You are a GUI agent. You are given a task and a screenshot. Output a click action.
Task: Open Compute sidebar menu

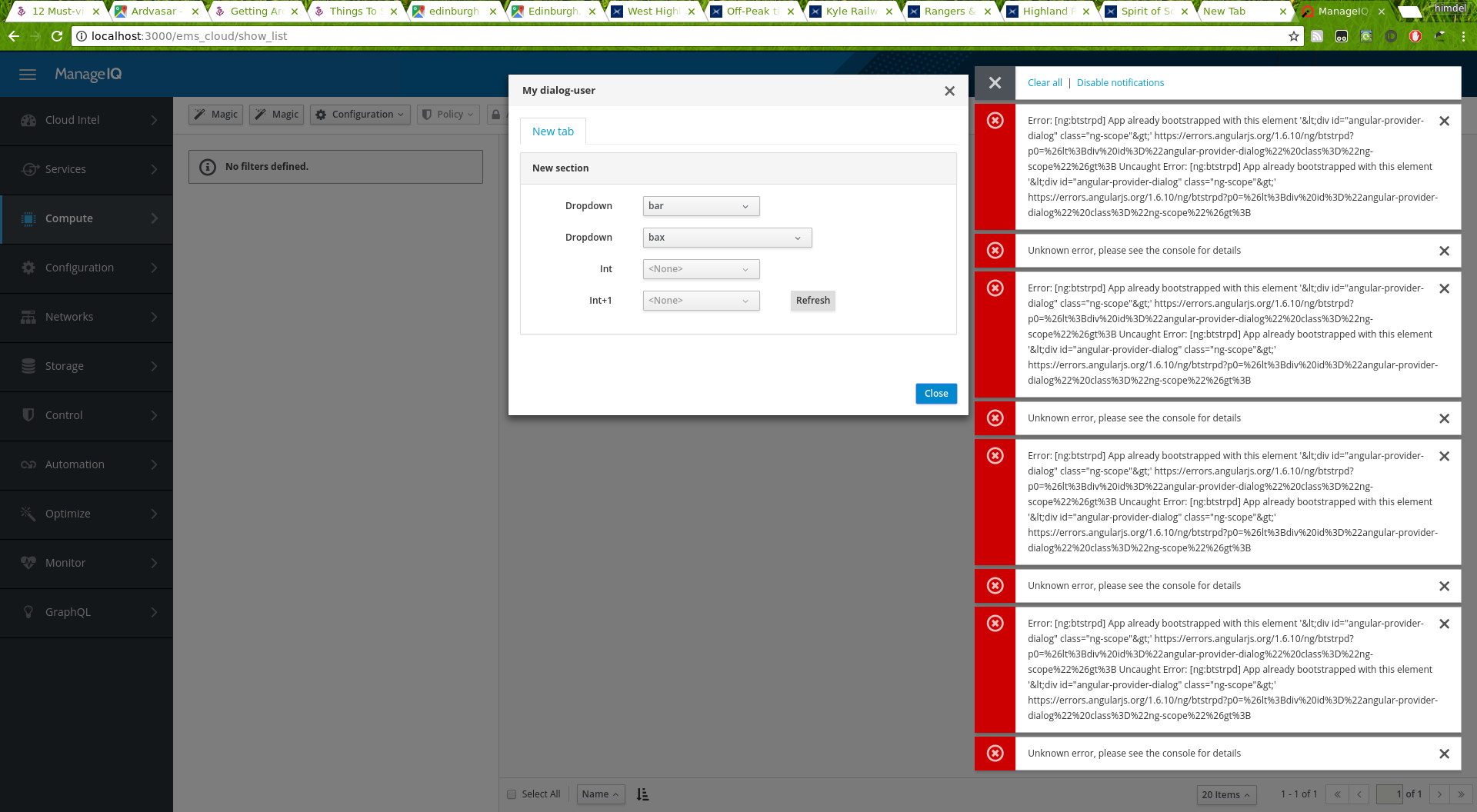coord(86,219)
